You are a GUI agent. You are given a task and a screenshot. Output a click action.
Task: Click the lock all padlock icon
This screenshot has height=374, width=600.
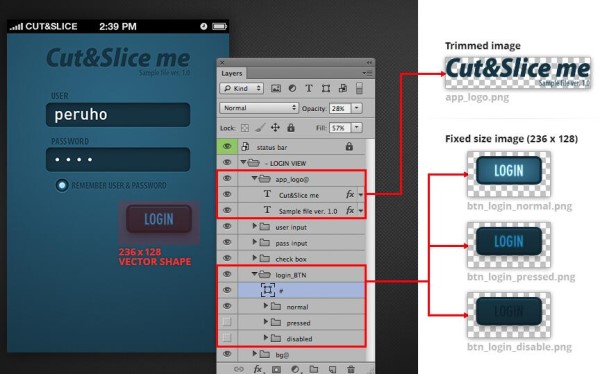291,127
